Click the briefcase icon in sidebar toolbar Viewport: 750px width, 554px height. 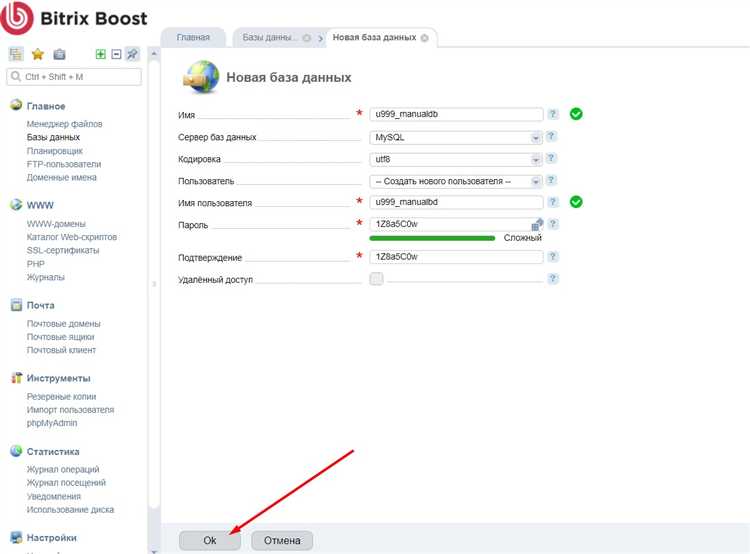[59, 54]
